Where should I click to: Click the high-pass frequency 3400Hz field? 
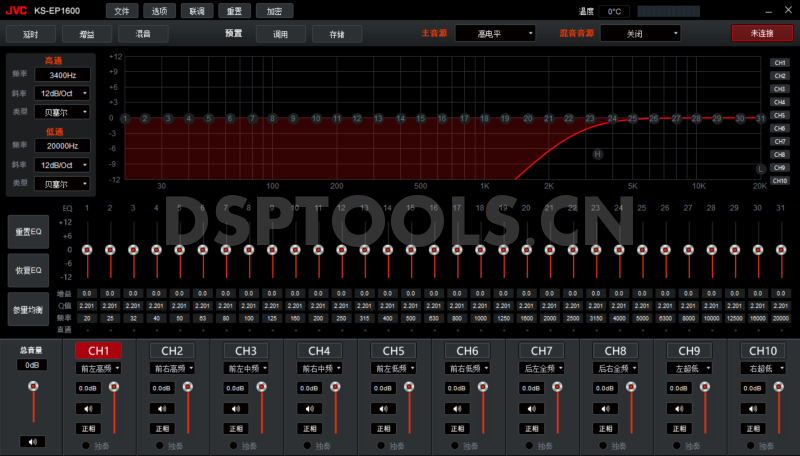63,75
